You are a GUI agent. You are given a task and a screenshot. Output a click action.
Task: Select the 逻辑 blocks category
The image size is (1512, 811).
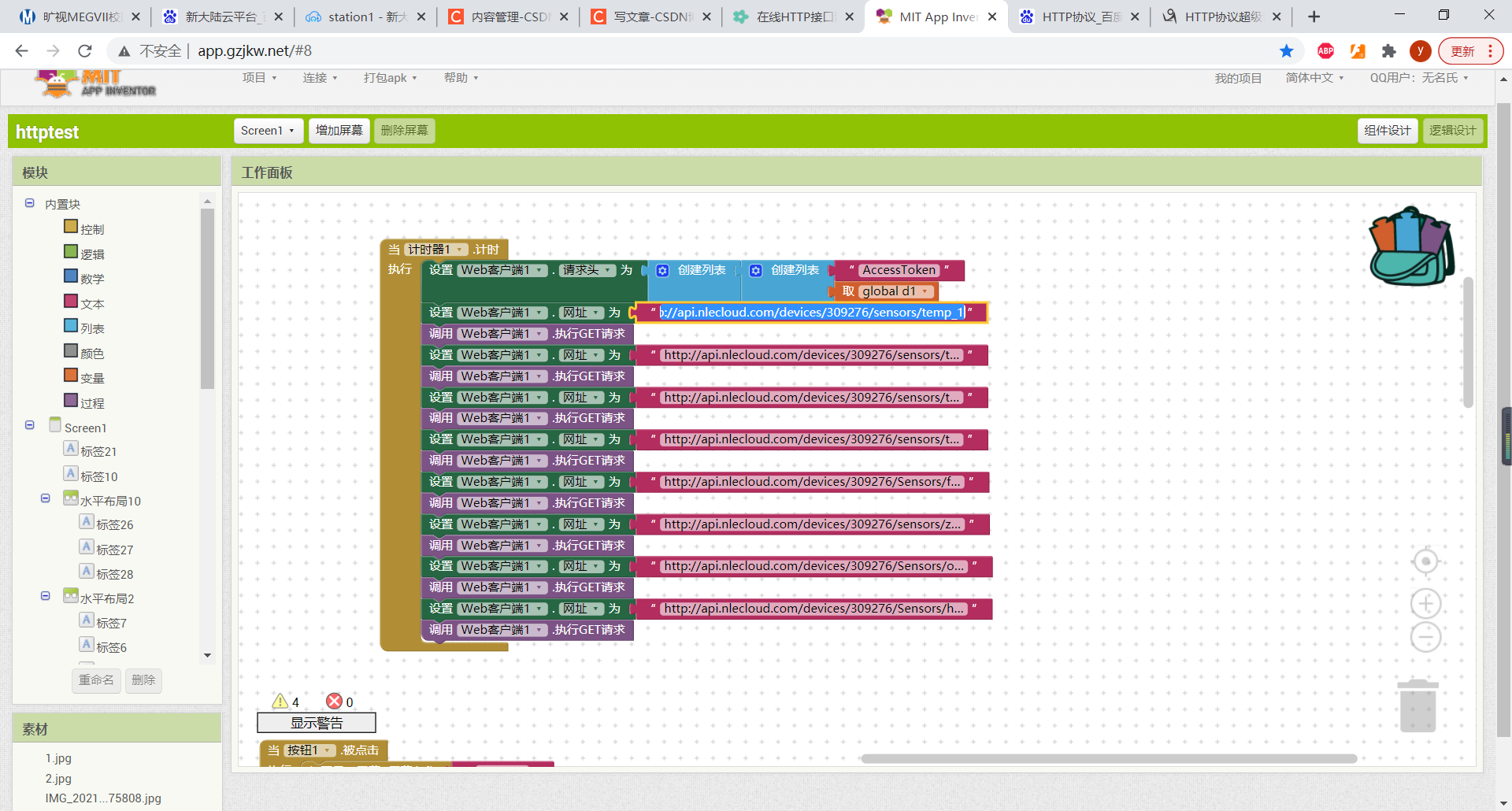[x=83, y=254]
